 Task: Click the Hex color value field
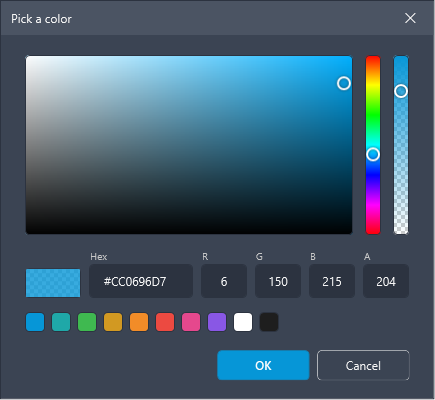click(x=141, y=281)
